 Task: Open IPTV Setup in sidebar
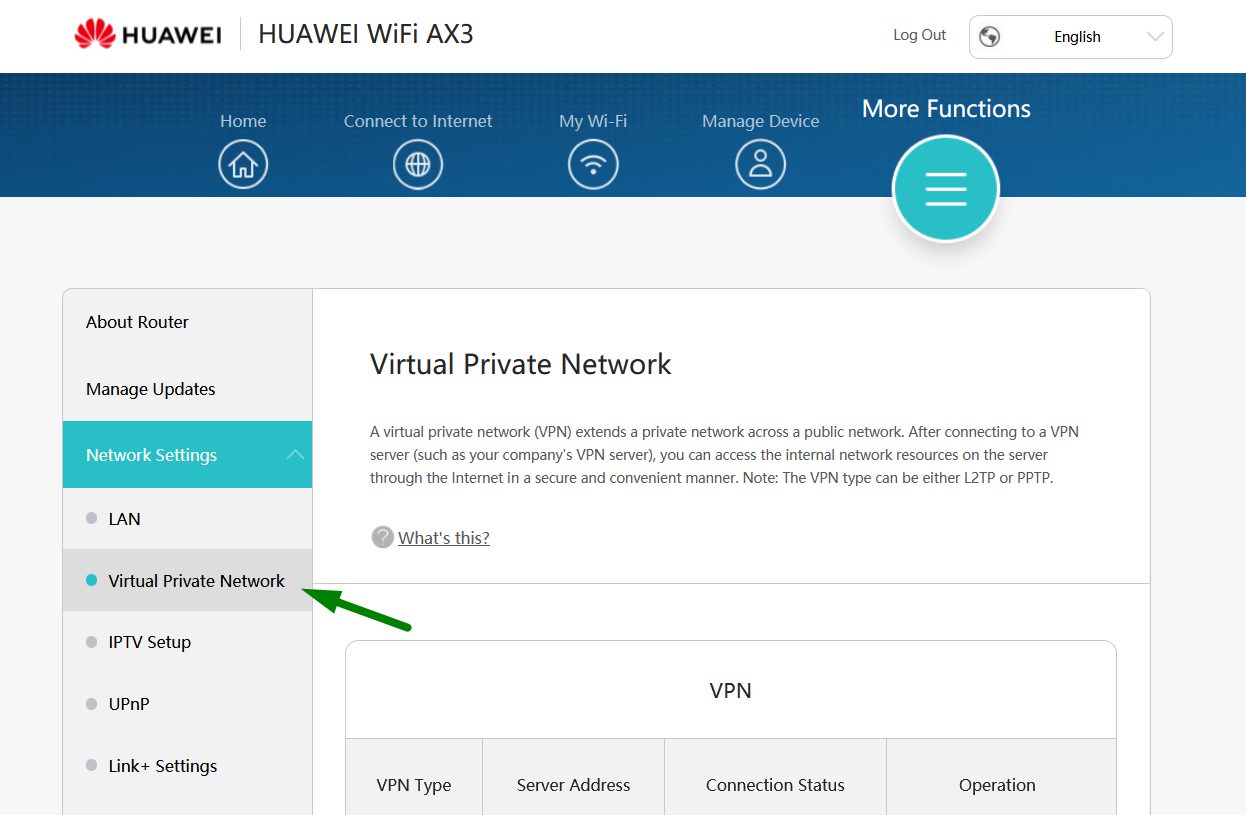(x=187, y=642)
